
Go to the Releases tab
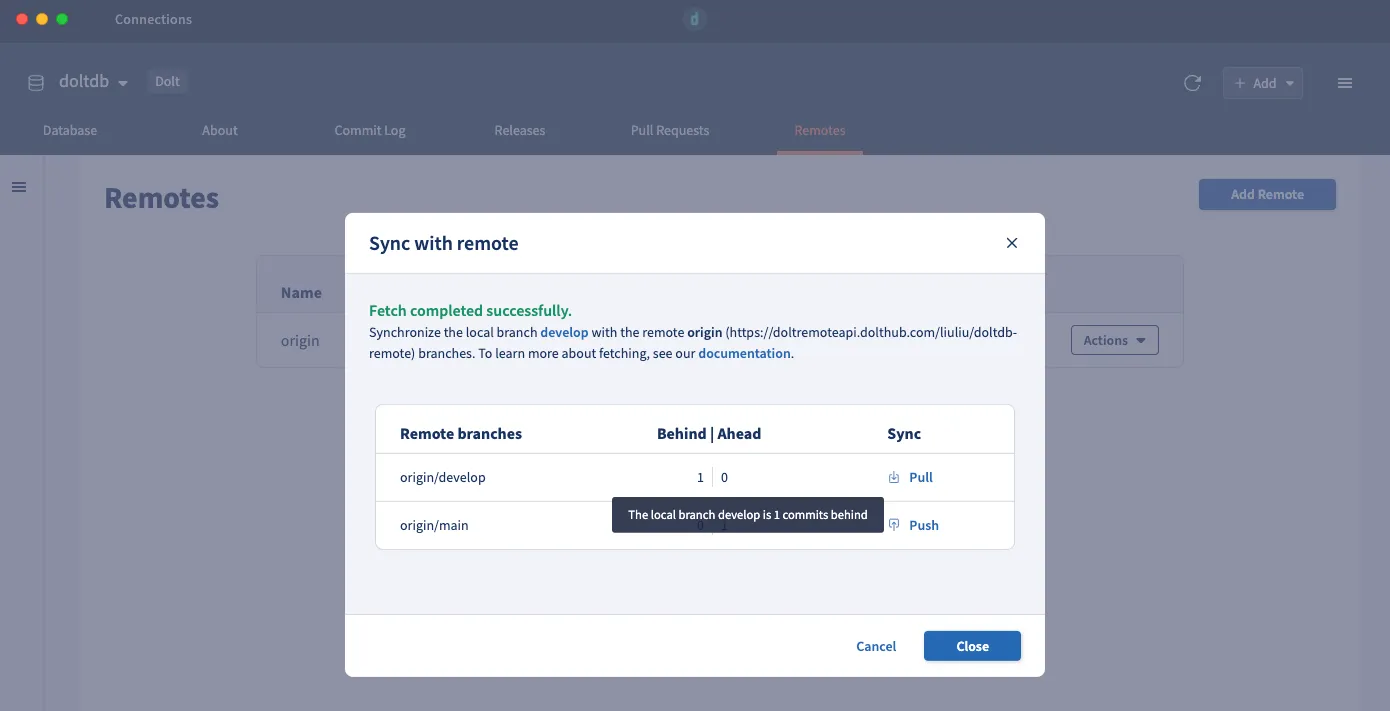pyautogui.click(x=520, y=130)
